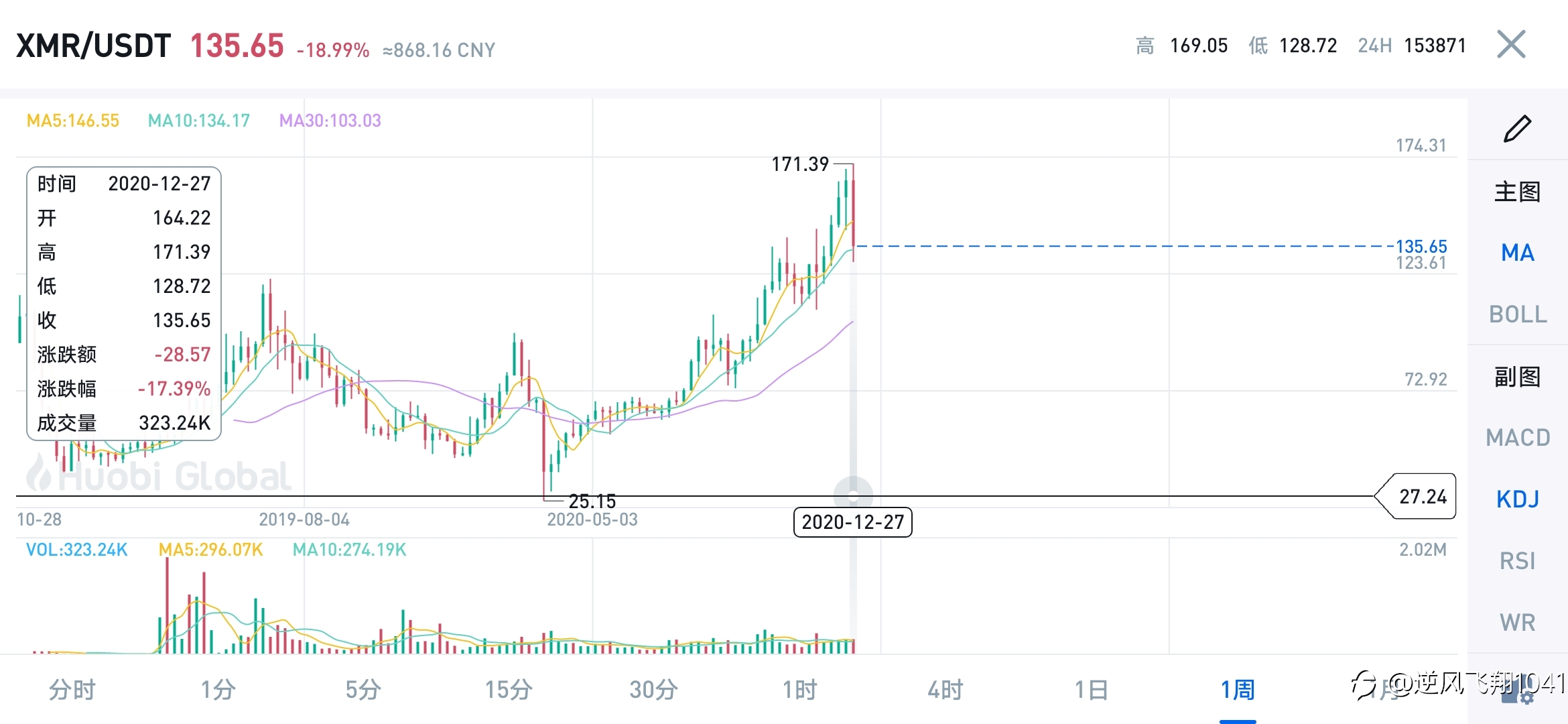Viewport: 1568px width, 724px height.
Task: Switch to the 分时 timeline tab
Action: pos(72,689)
